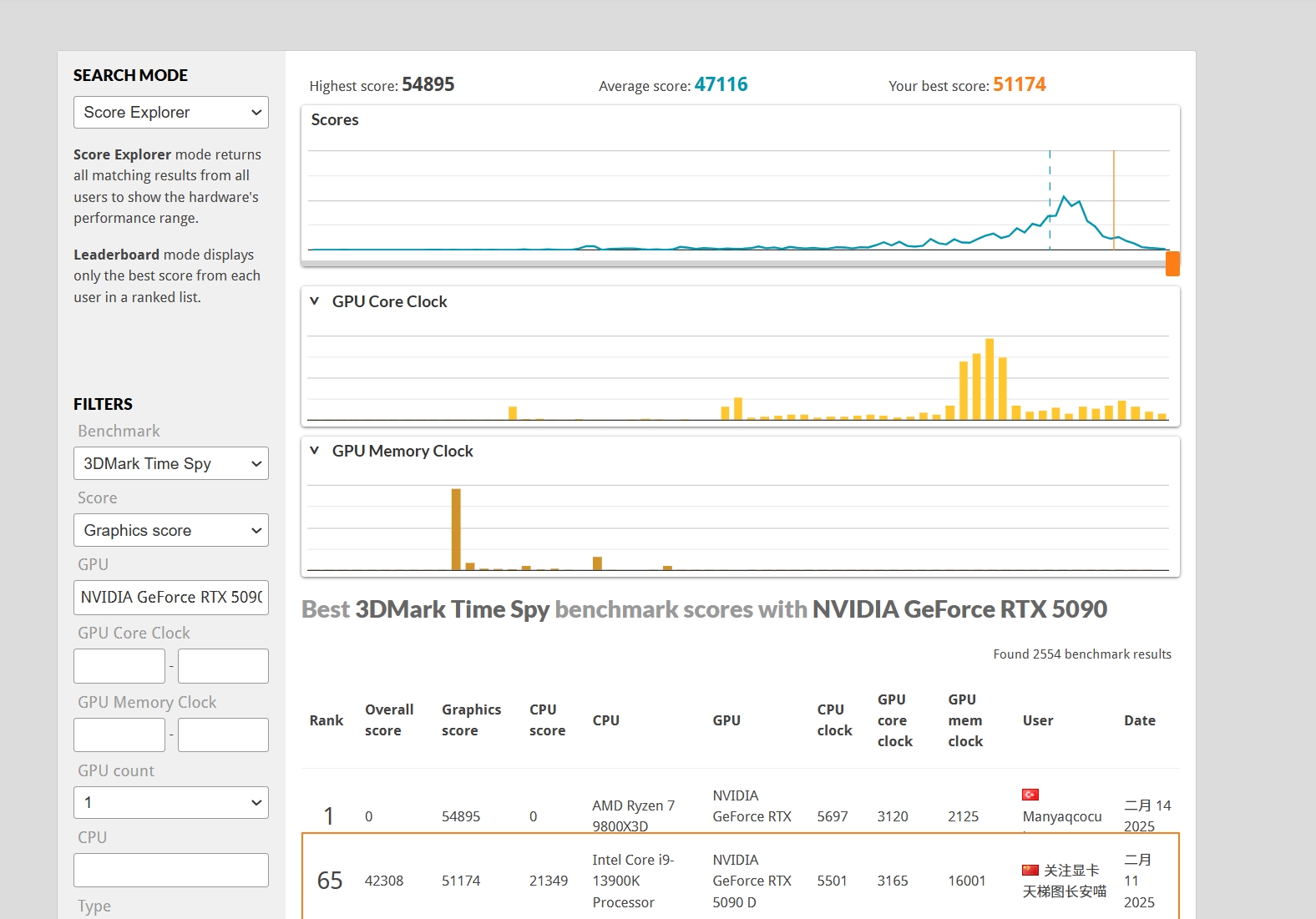
Task: Click GPU mem clock value 16001
Action: [x=967, y=881]
